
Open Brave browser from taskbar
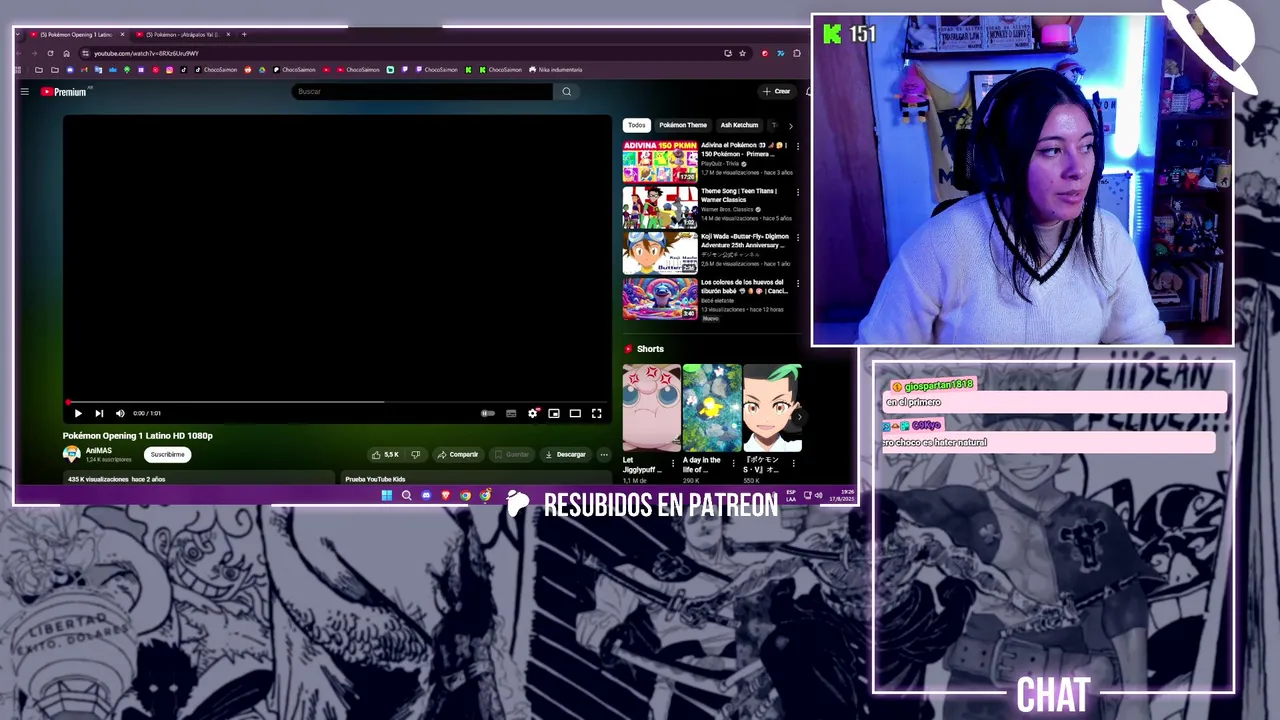(x=446, y=495)
